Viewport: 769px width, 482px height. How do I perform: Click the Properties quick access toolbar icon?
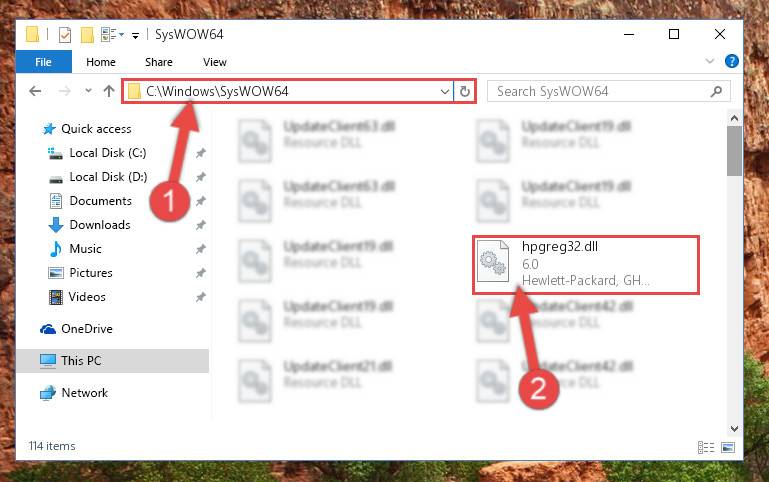65,35
